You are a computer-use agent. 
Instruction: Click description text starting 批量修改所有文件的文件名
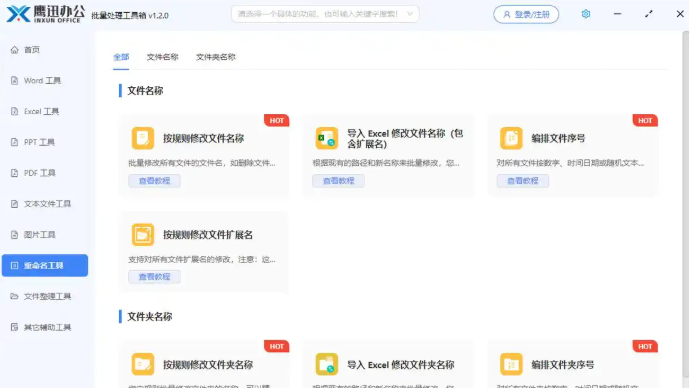coord(202,163)
